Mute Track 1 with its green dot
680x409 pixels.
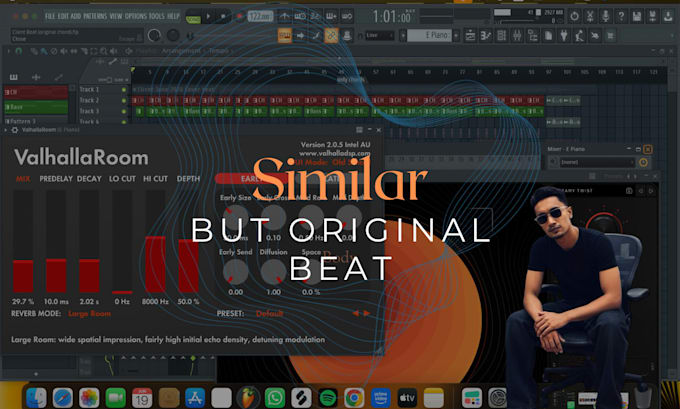(x=124, y=90)
